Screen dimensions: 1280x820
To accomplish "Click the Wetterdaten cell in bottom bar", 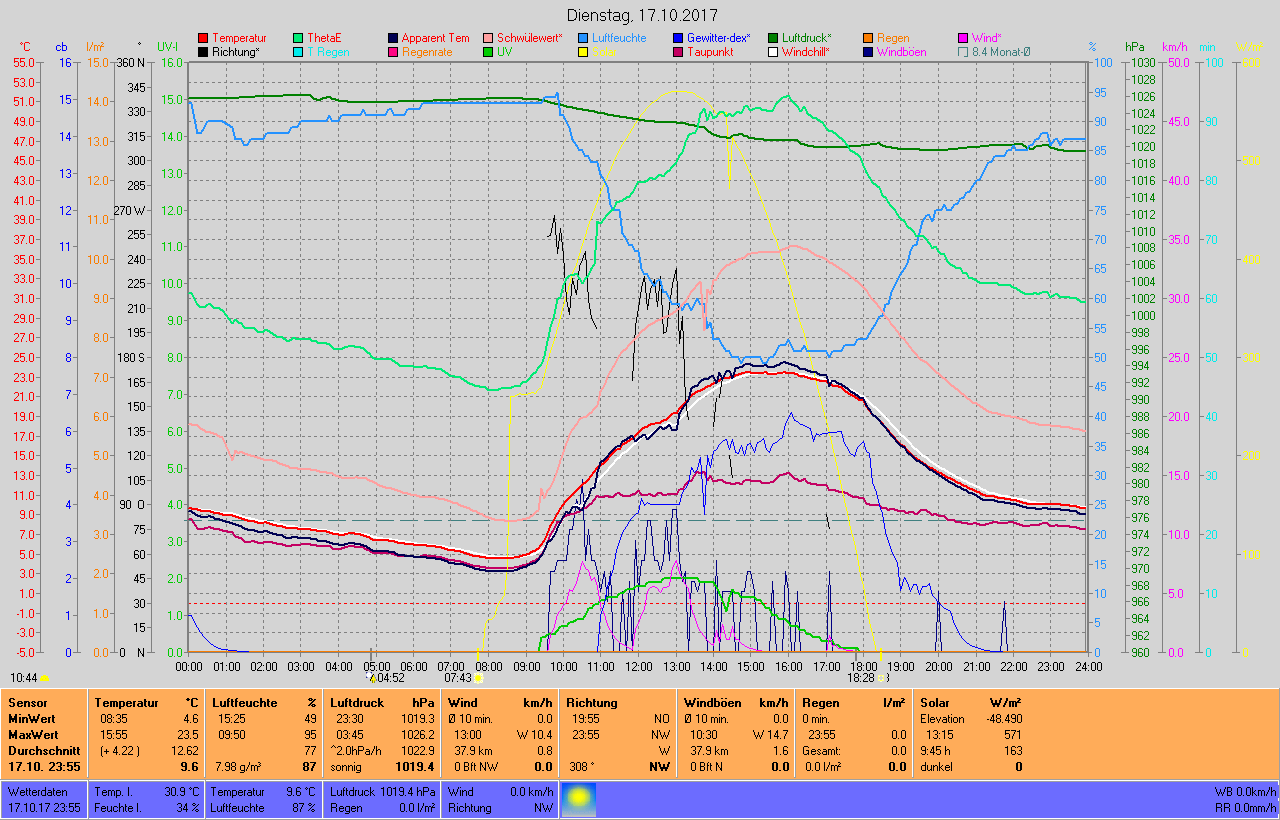I will [x=36, y=791].
